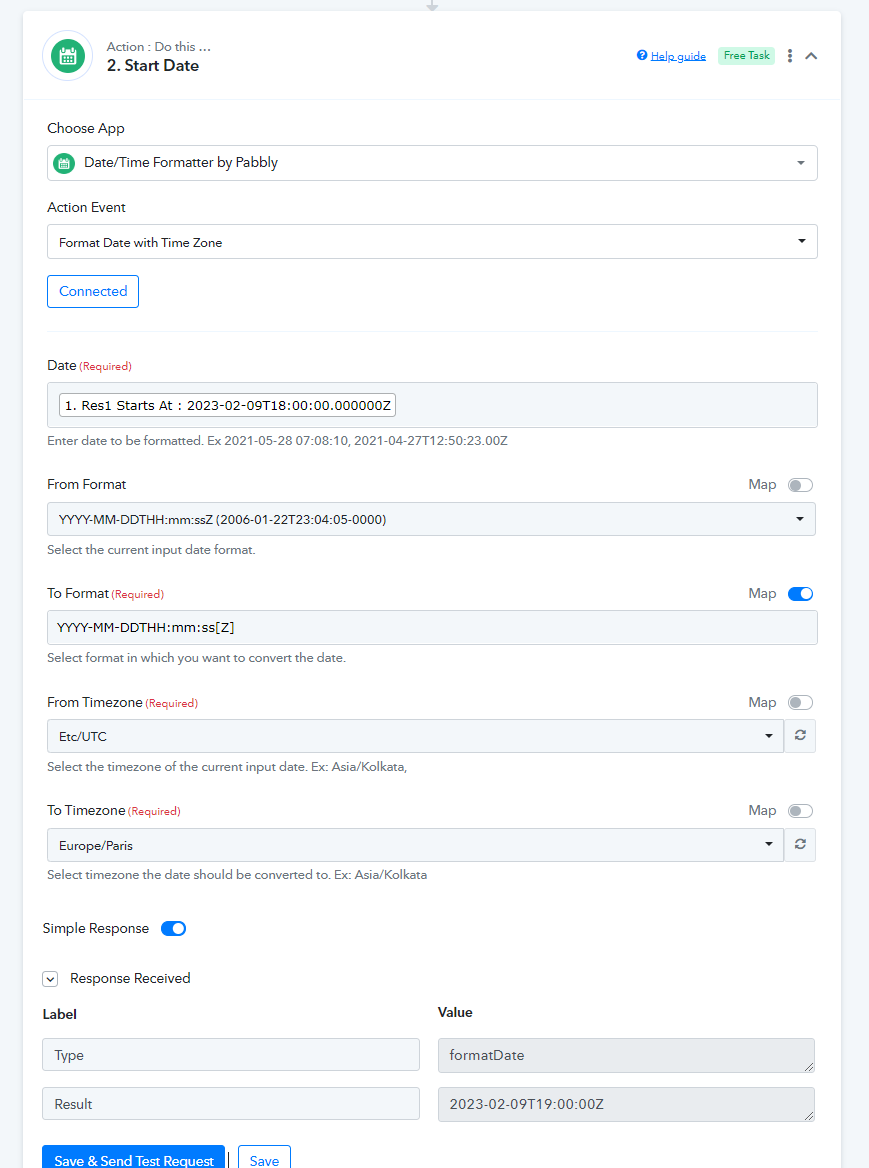Viewport: 869px width, 1168px height.
Task: Open the Help guide link
Action: (x=678, y=56)
